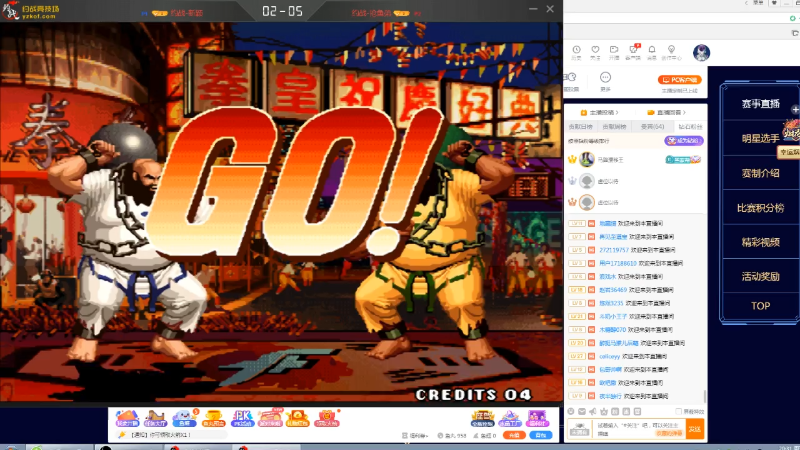Open the dark badge icon on gift bar right
Image resolution: width=800 pixels, height=450 pixels.
tap(482, 418)
